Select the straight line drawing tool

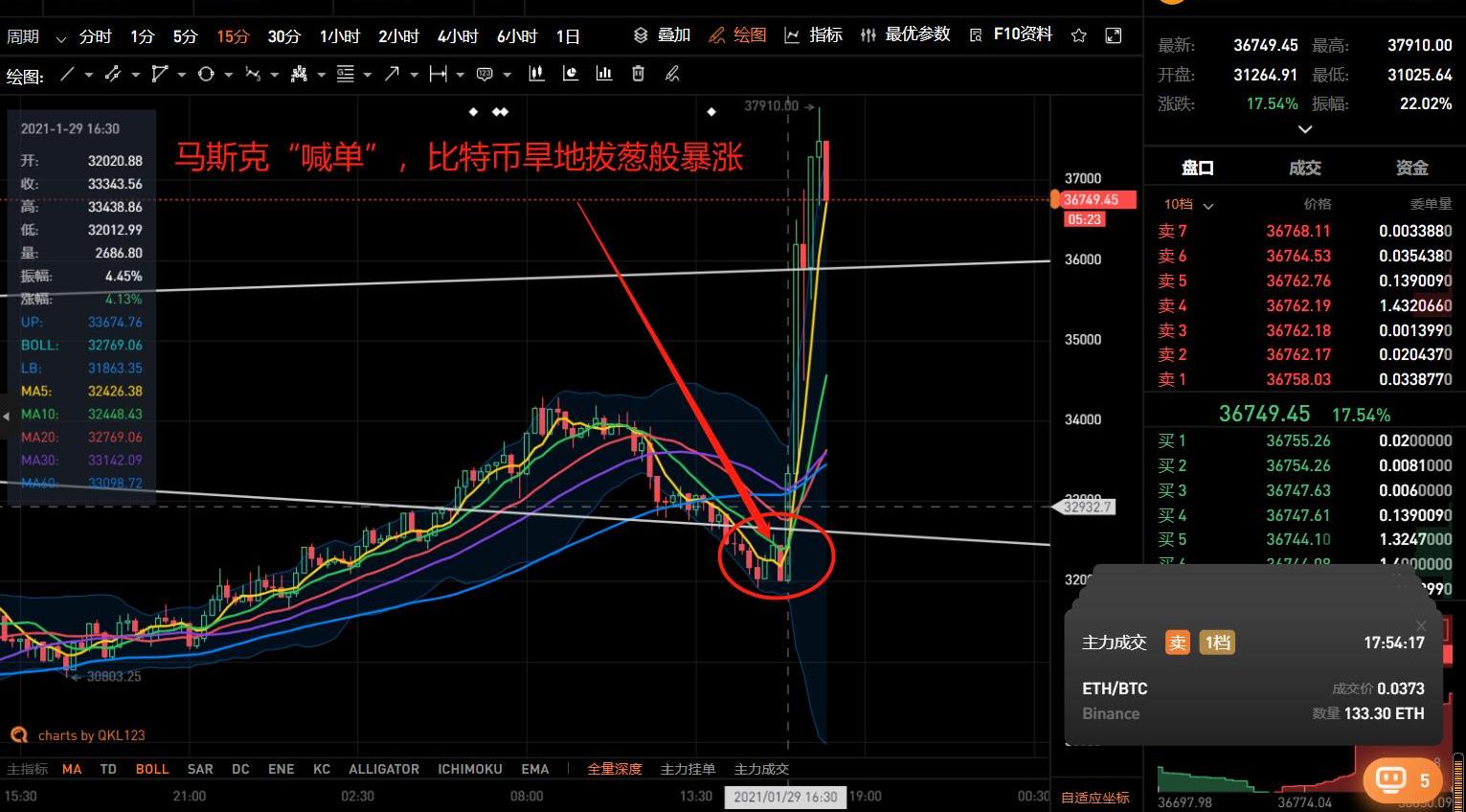coord(67,74)
